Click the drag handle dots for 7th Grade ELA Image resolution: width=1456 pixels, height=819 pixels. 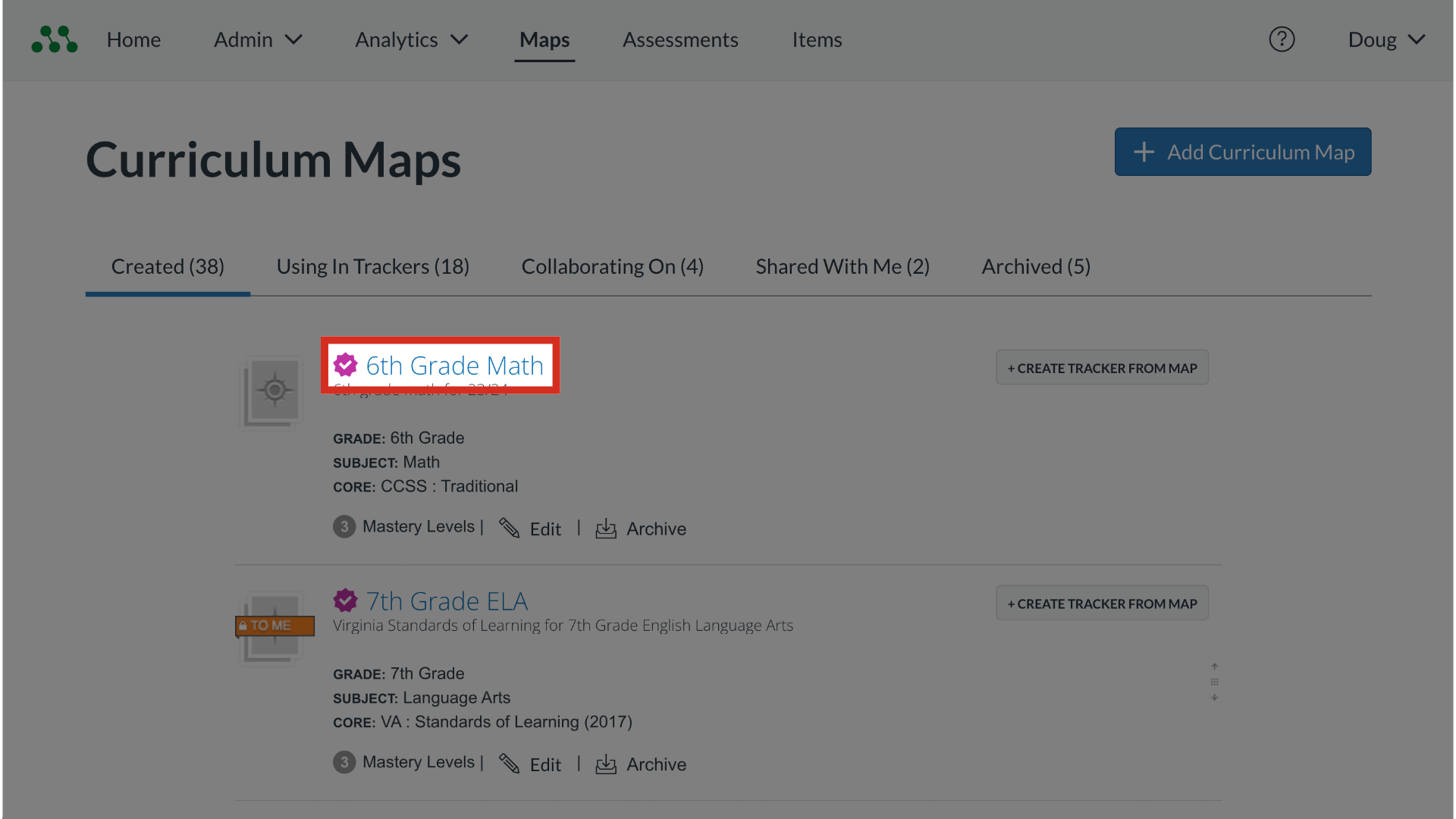tap(1214, 682)
